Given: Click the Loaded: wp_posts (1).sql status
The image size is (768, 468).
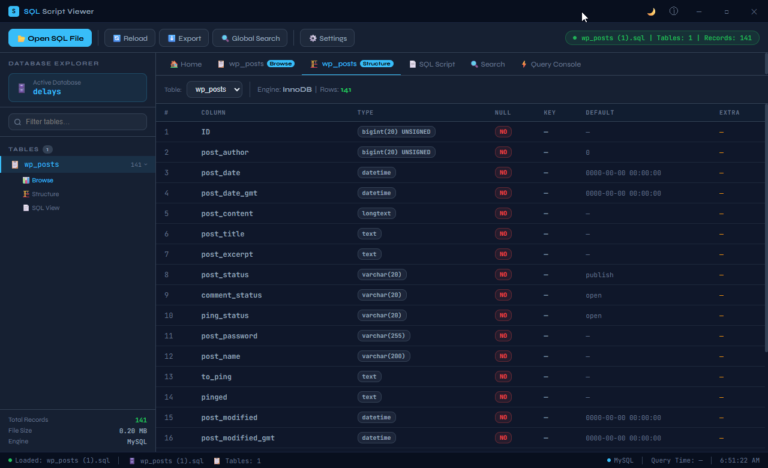Looking at the screenshot, I should click(59, 461).
